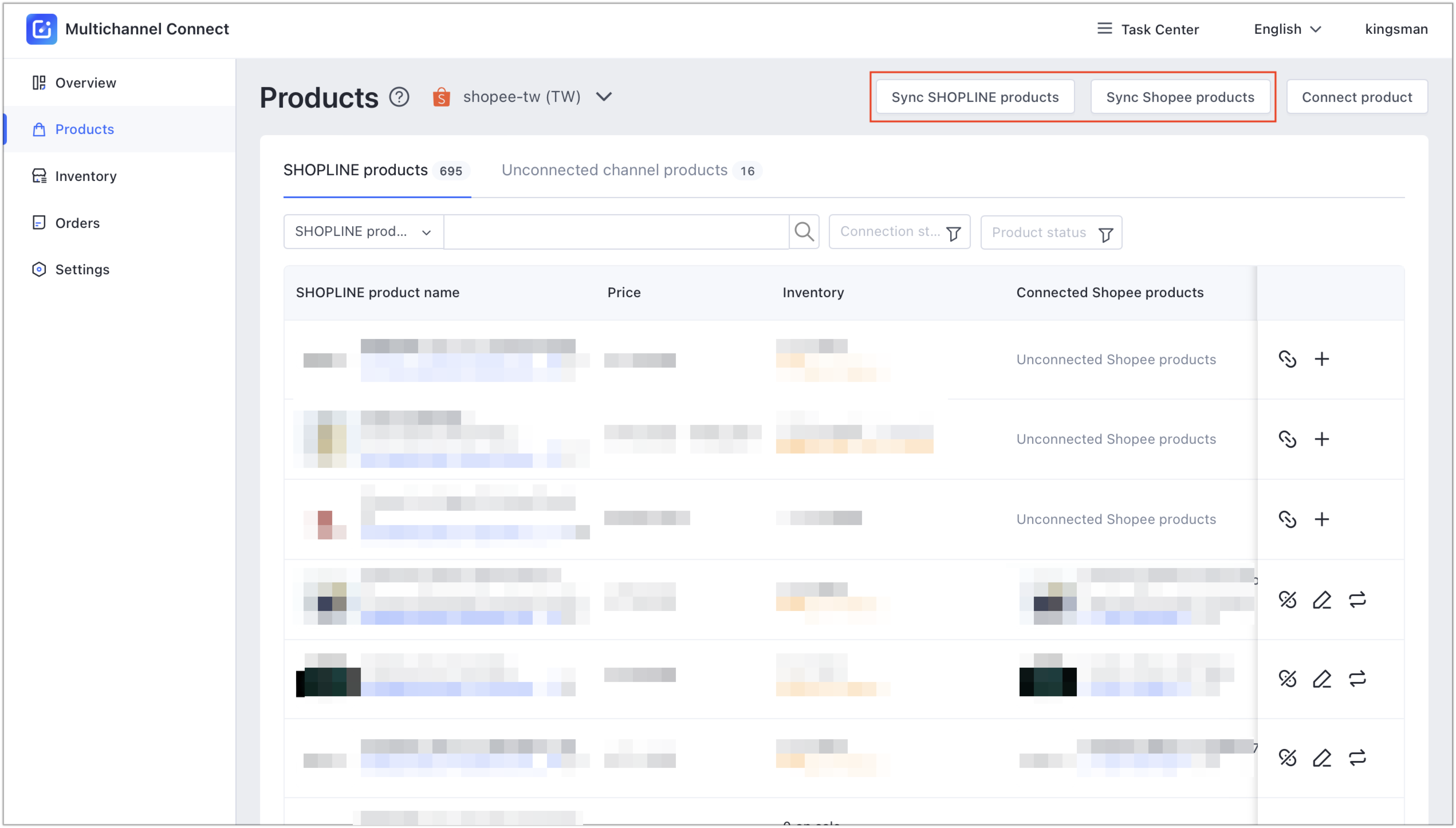Click the Multichannel Connect logo icon
Image resolution: width=1456 pixels, height=828 pixels.
click(42, 29)
